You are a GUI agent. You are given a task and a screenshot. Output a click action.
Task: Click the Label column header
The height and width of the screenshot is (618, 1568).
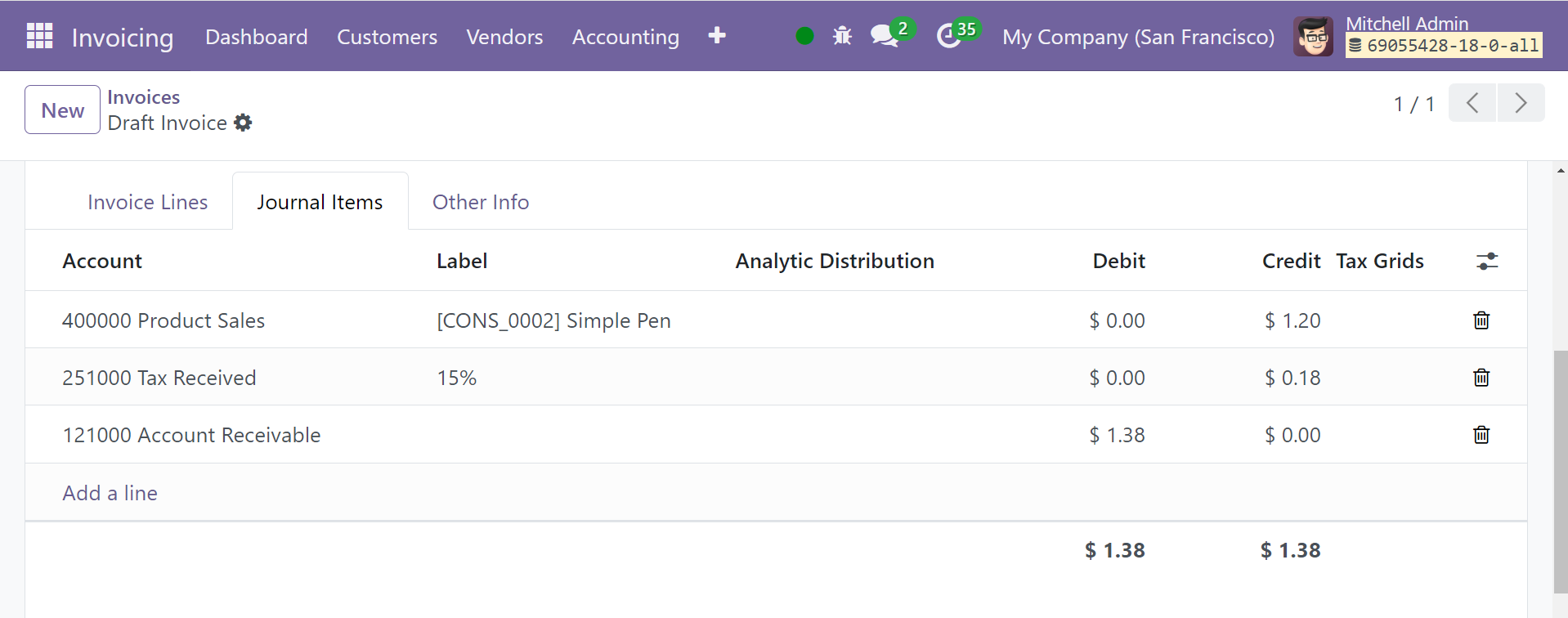pos(462,261)
